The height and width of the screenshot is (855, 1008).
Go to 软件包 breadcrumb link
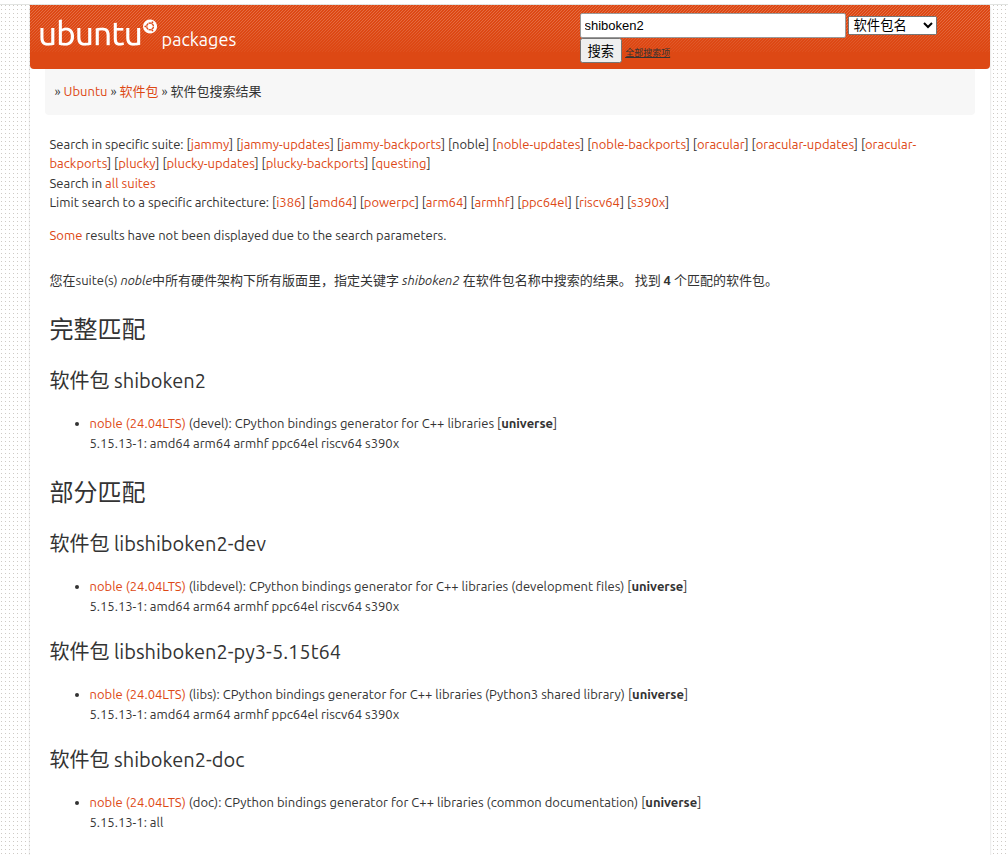[138, 92]
